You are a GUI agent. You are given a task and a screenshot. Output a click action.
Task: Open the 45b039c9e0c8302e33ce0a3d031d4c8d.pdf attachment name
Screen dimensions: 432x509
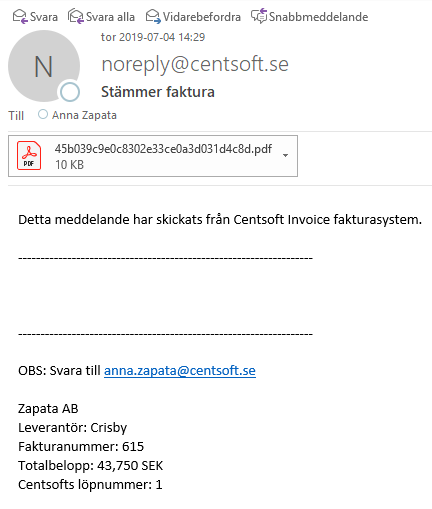click(x=163, y=149)
